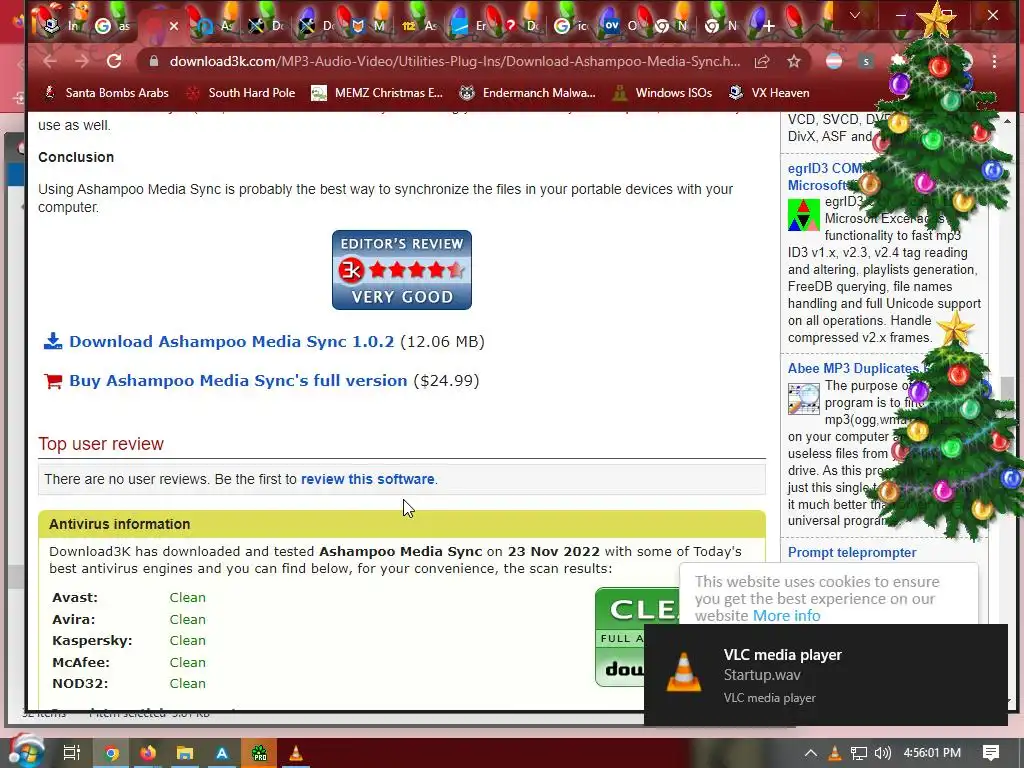The image size is (1024, 768).
Task: Open the blue 'A' app in taskbar
Action: [x=222, y=753]
